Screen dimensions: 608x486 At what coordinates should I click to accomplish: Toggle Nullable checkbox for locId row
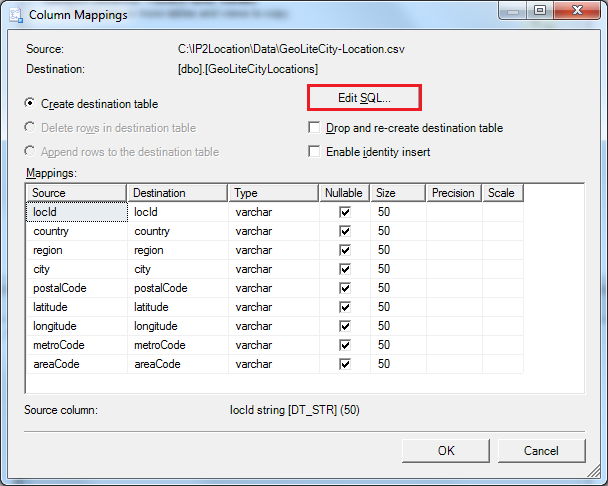(x=345, y=212)
